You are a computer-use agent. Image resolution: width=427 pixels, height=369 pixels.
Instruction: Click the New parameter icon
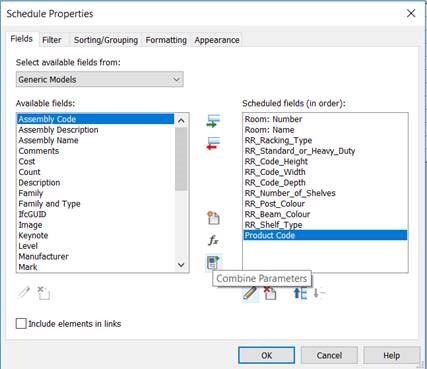tap(213, 218)
